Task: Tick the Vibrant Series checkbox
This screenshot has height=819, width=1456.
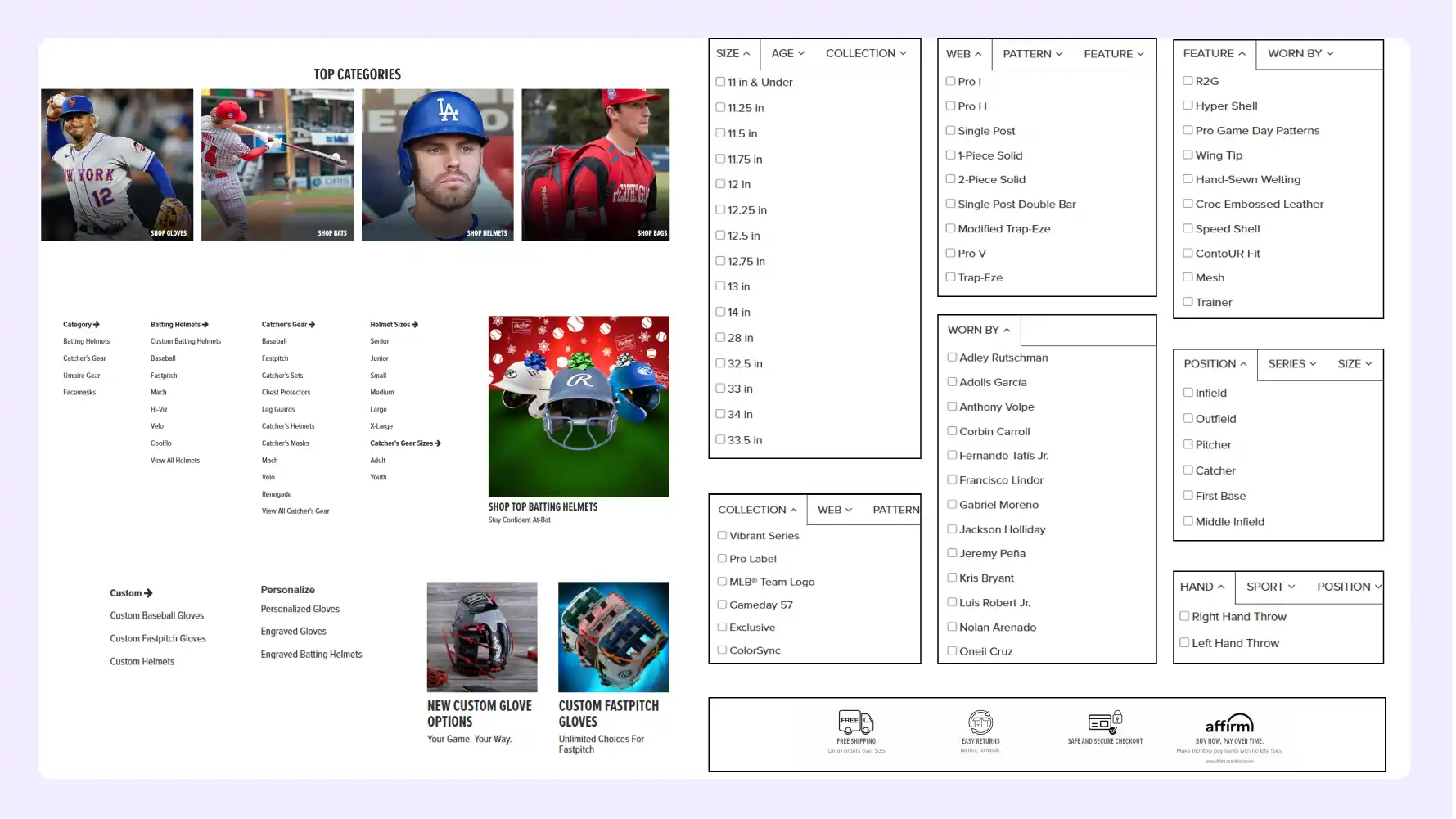Action: [722, 536]
